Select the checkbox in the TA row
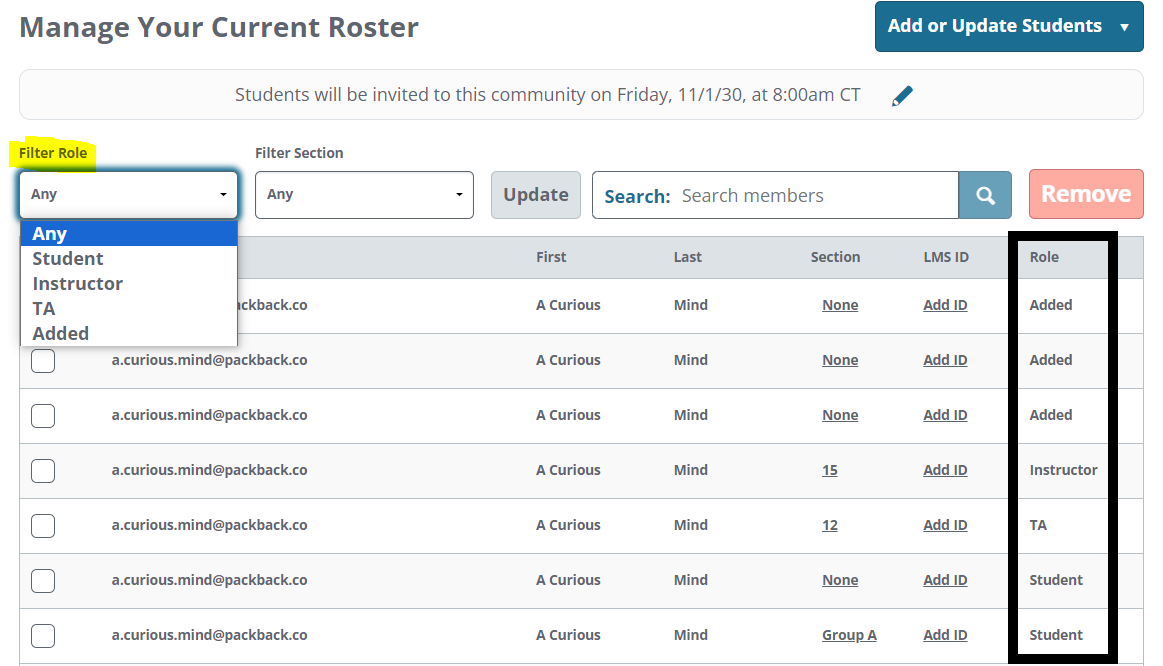The width and height of the screenshot is (1163, 666). 43,525
